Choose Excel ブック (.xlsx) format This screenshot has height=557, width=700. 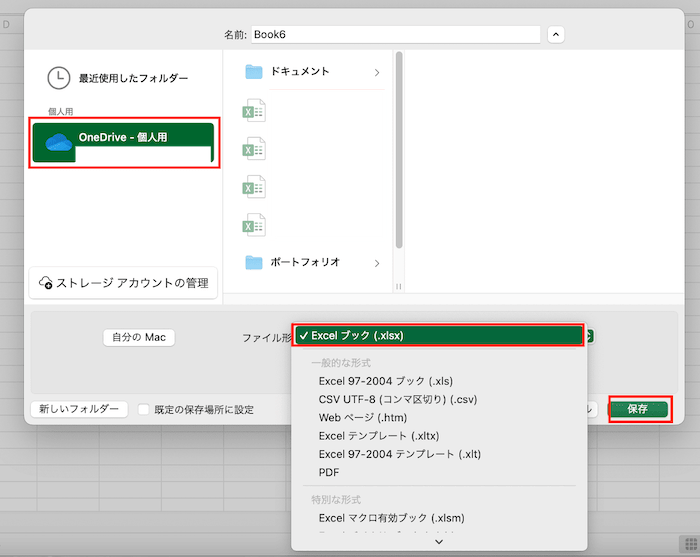(x=438, y=335)
